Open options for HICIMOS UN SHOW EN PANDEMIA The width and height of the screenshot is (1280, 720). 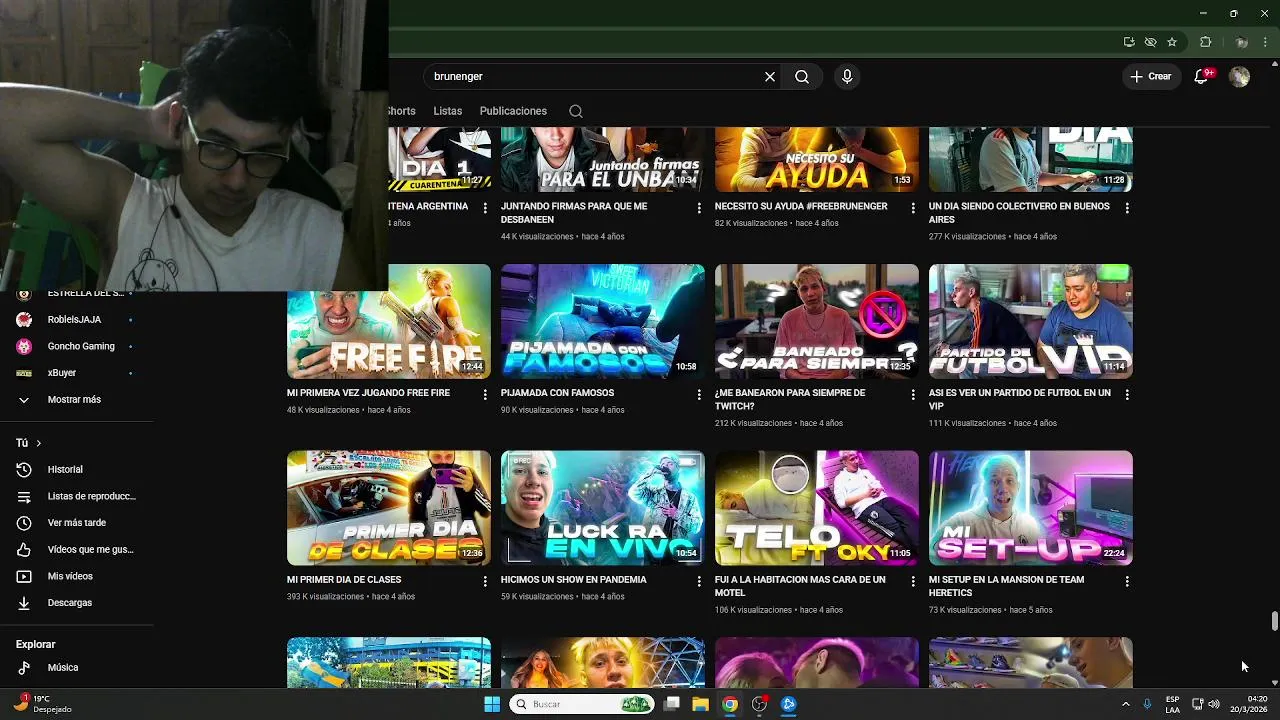699,581
